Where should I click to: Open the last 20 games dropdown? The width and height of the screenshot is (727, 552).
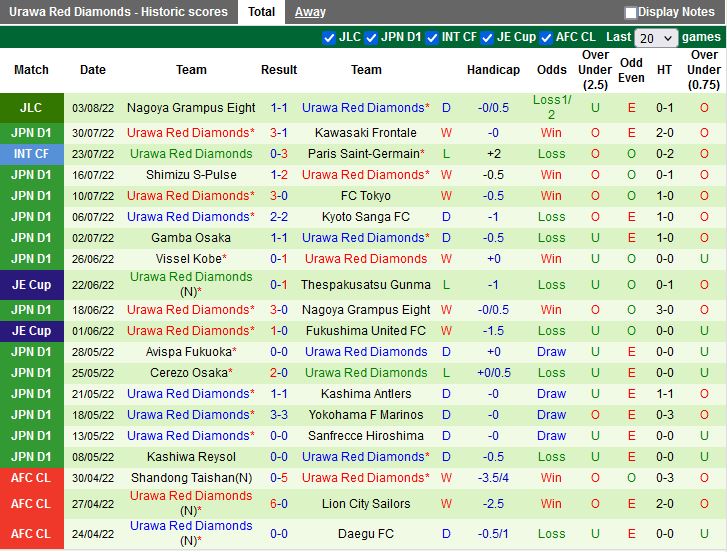tap(656, 38)
